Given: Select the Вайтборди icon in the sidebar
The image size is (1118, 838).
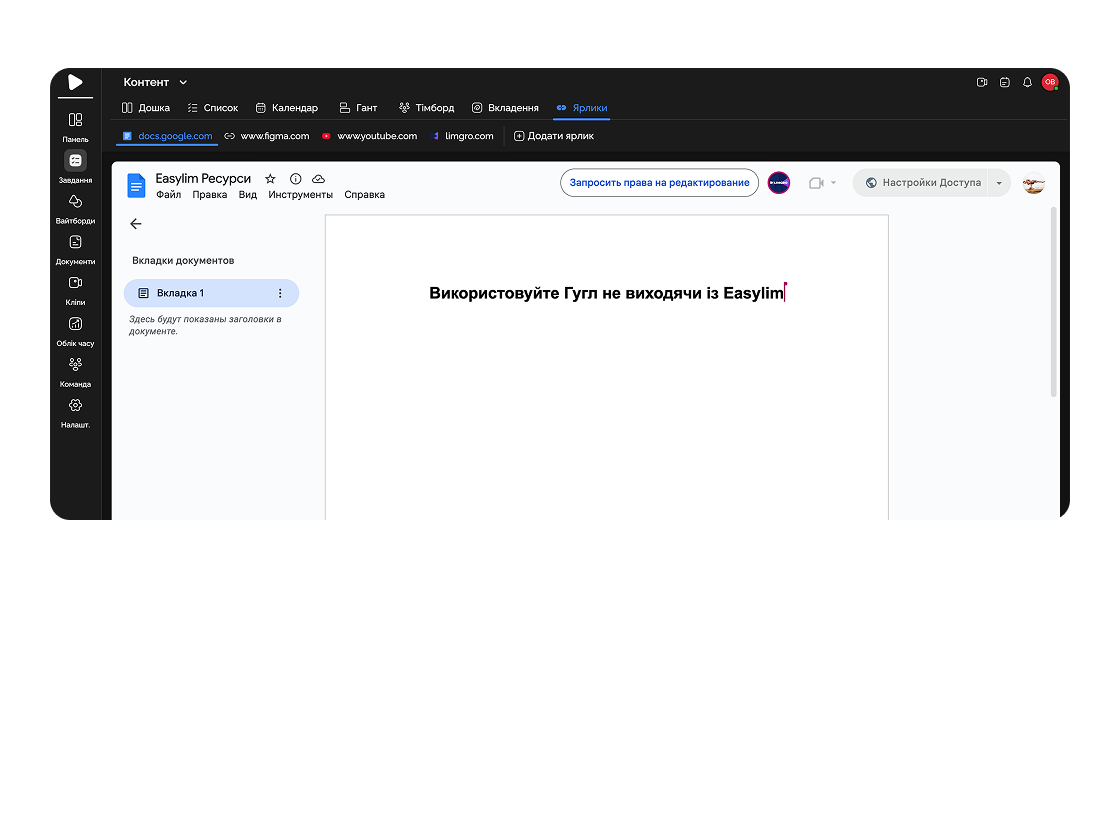Looking at the screenshot, I should click(x=75, y=203).
